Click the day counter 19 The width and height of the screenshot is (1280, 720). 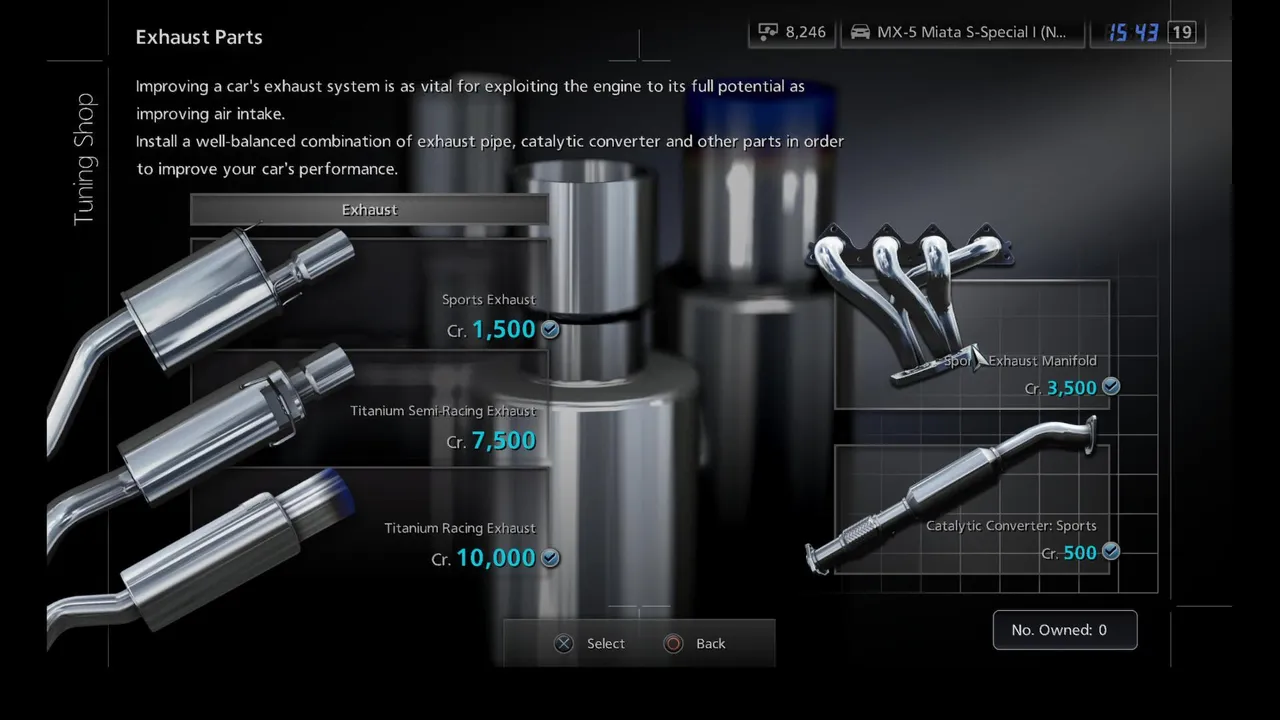1182,32
